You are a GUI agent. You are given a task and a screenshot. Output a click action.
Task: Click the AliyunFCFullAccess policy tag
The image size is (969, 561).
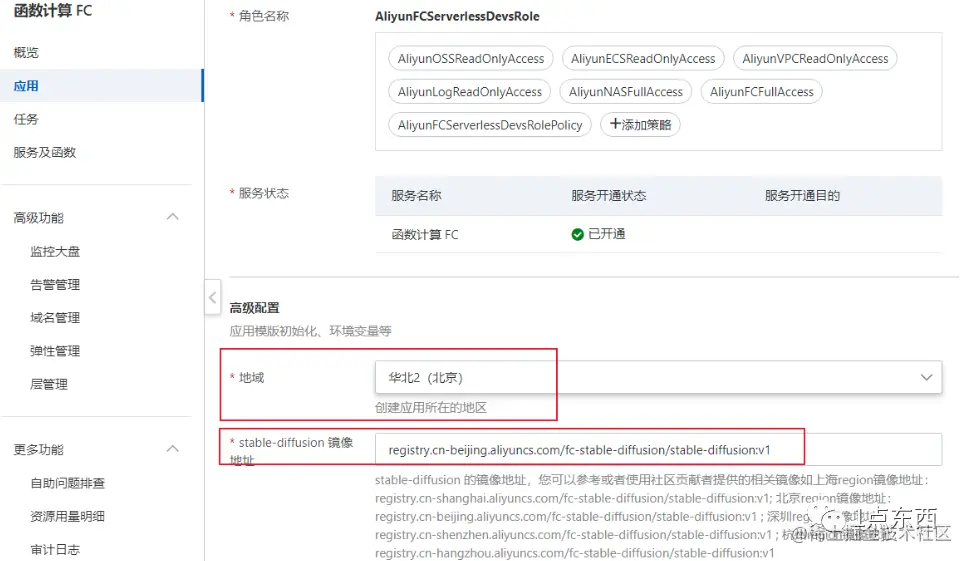(761, 92)
